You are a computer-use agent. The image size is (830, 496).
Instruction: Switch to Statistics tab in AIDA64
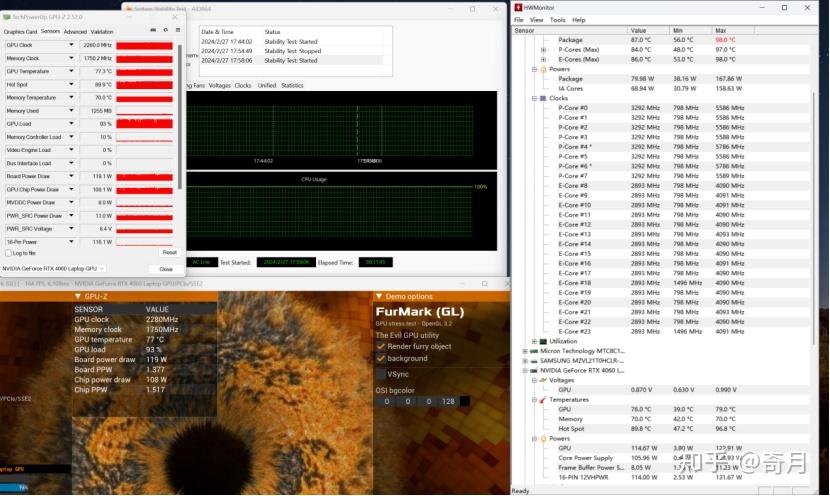pos(292,85)
